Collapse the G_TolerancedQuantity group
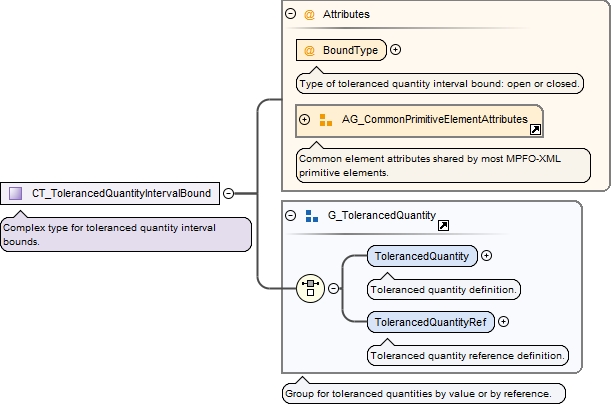 [x=290, y=215]
